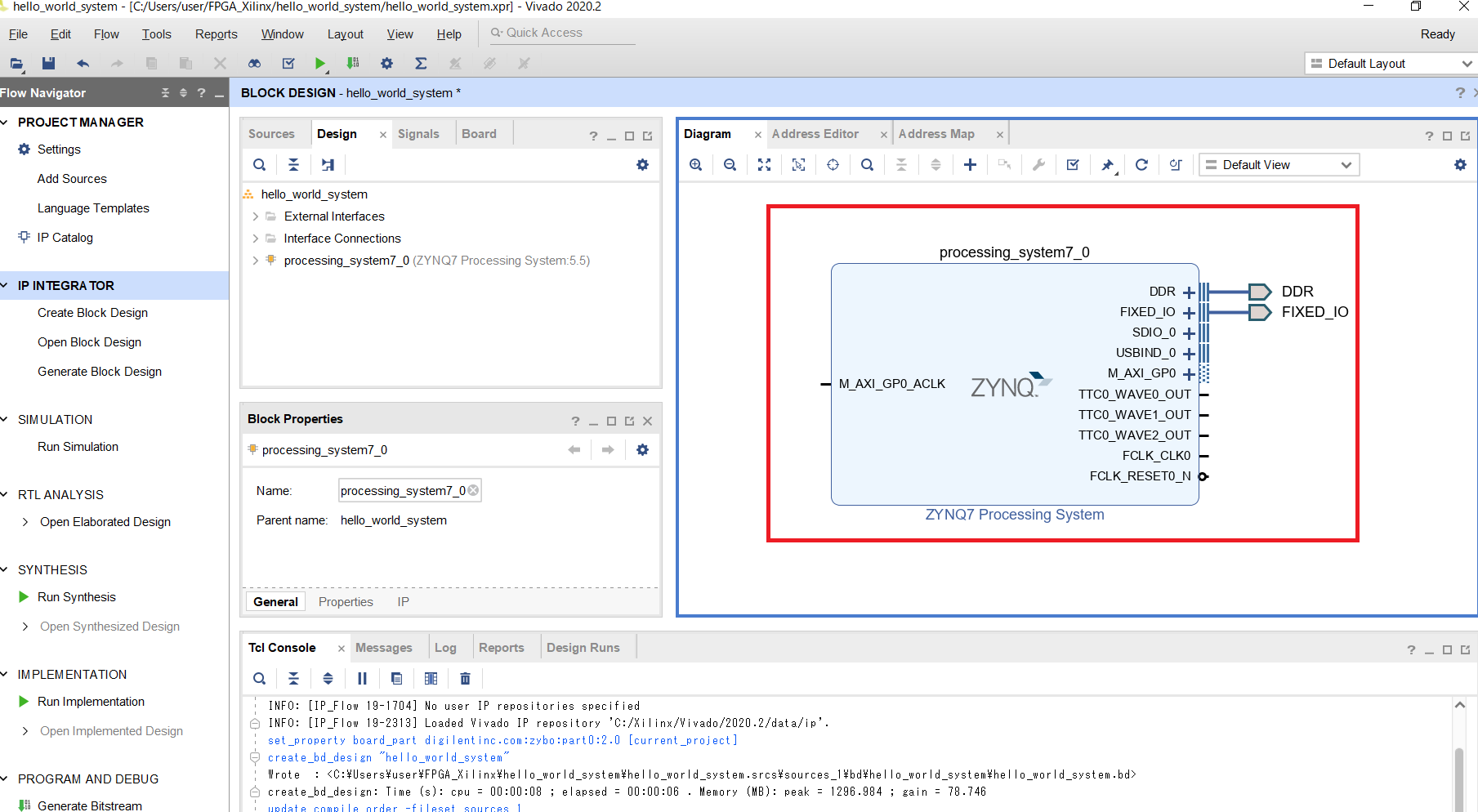This screenshot has width=1478, height=812.
Task: Clear the Name field with its X button
Action: click(473, 490)
